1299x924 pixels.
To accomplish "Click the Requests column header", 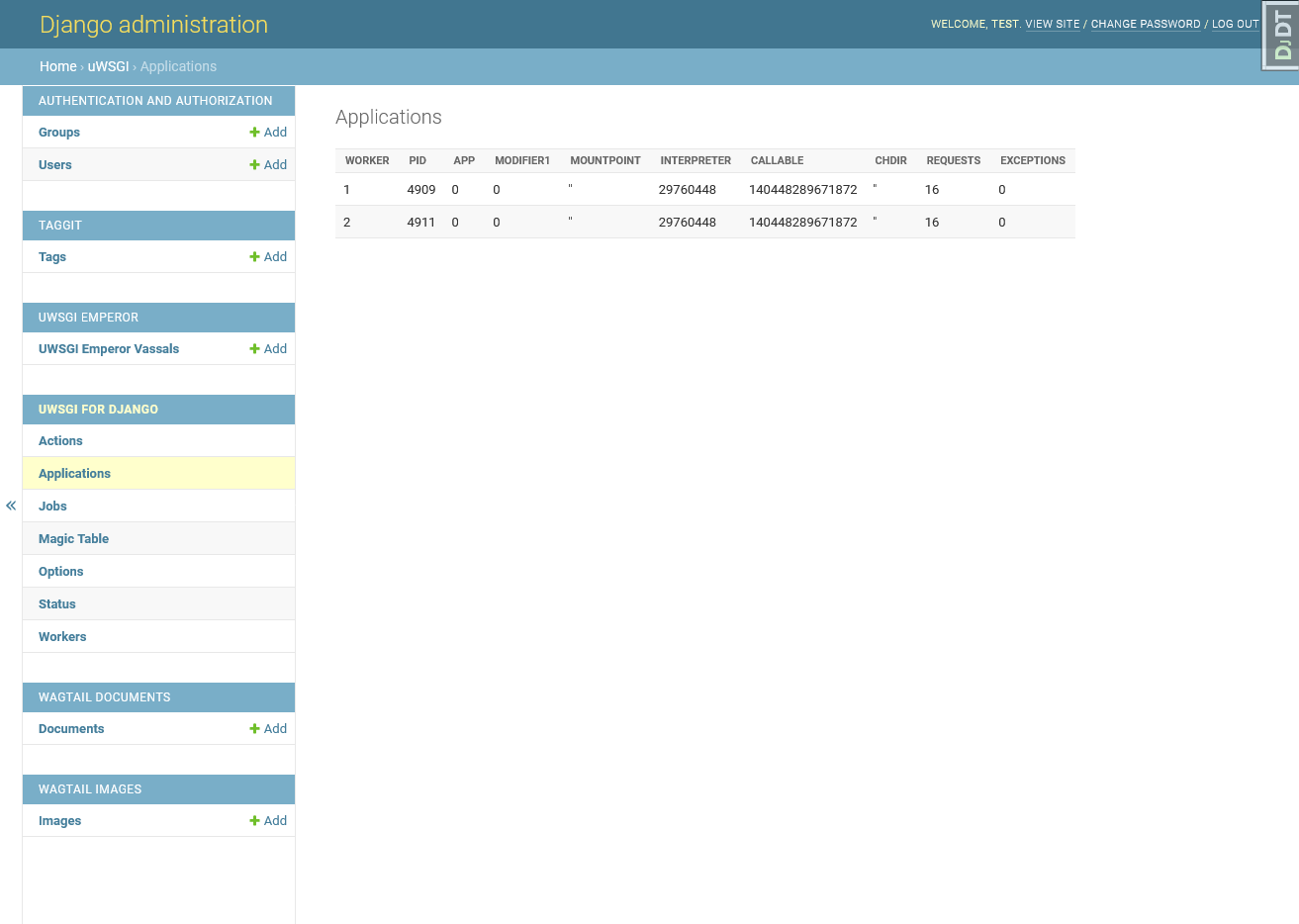I will point(953,160).
